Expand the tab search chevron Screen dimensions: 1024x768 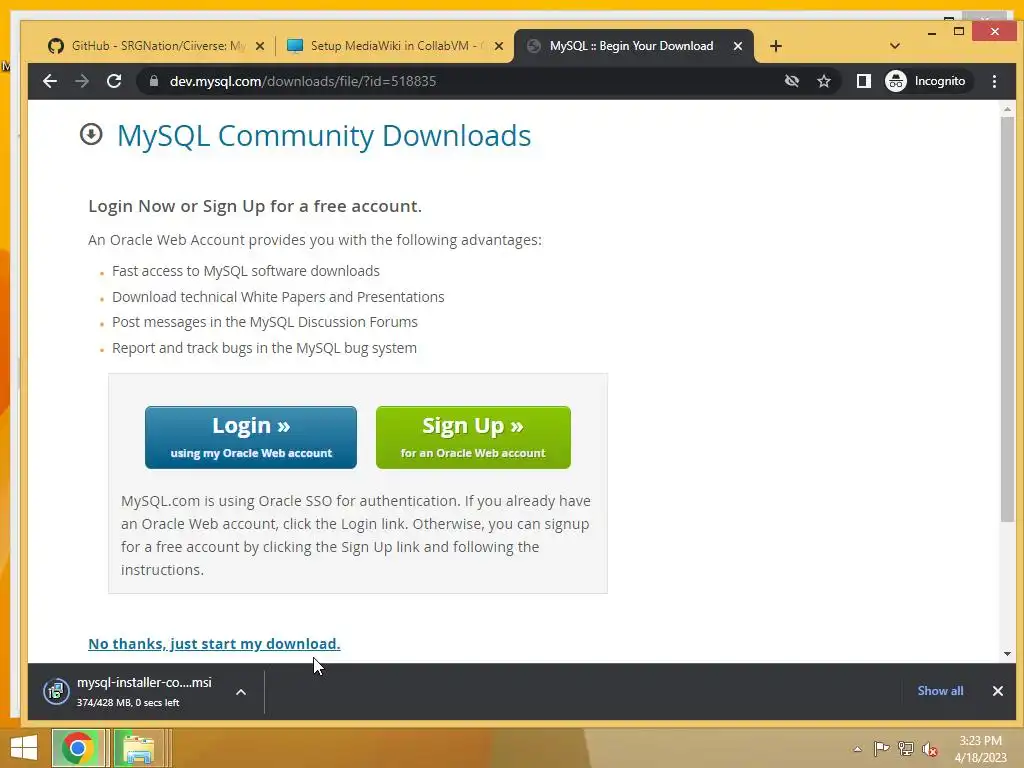coord(895,46)
